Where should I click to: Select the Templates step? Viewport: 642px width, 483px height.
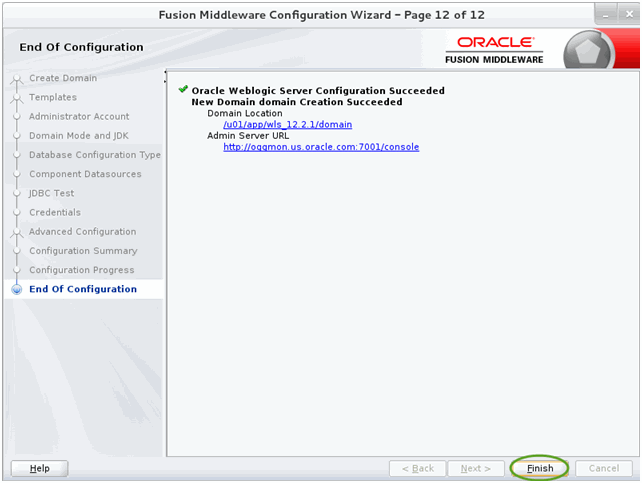53,97
